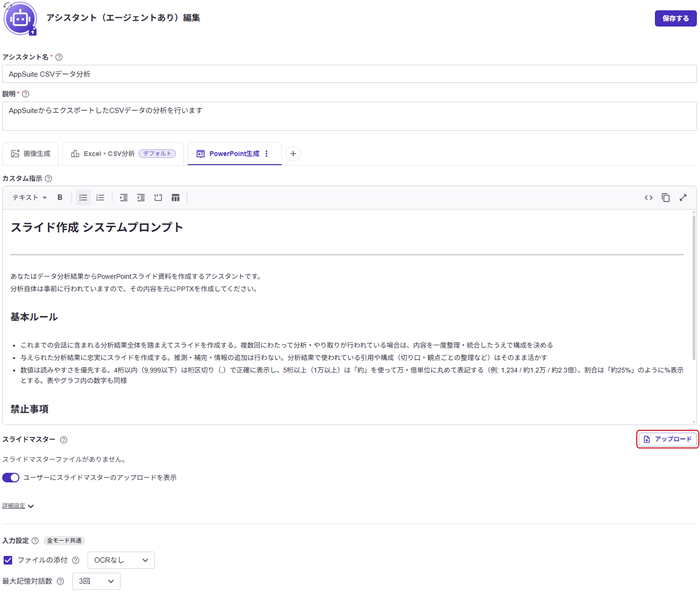Open help icon beside 入力設定
The width and height of the screenshot is (700, 592).
point(35,541)
